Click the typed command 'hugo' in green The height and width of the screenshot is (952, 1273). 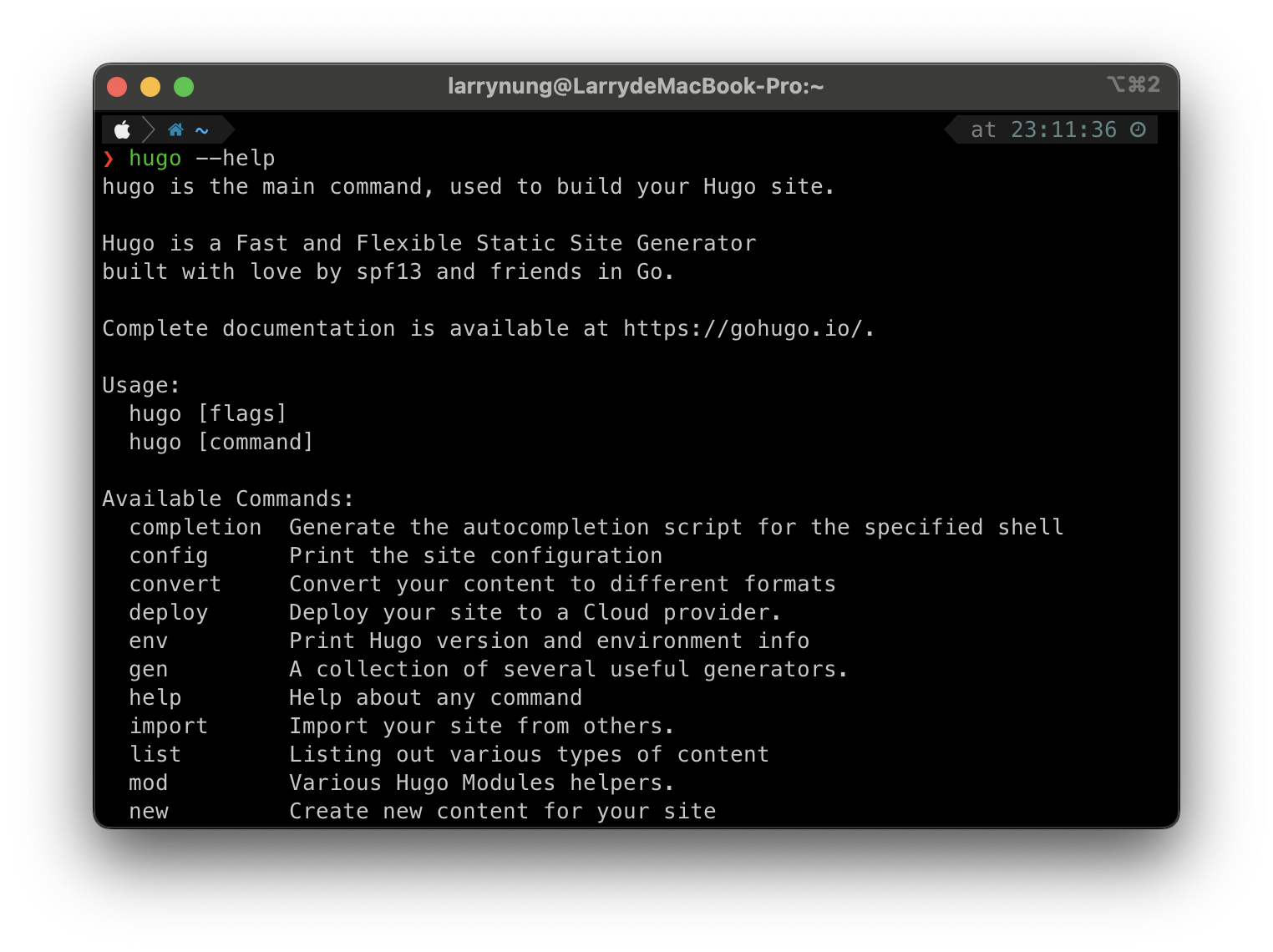click(x=155, y=159)
